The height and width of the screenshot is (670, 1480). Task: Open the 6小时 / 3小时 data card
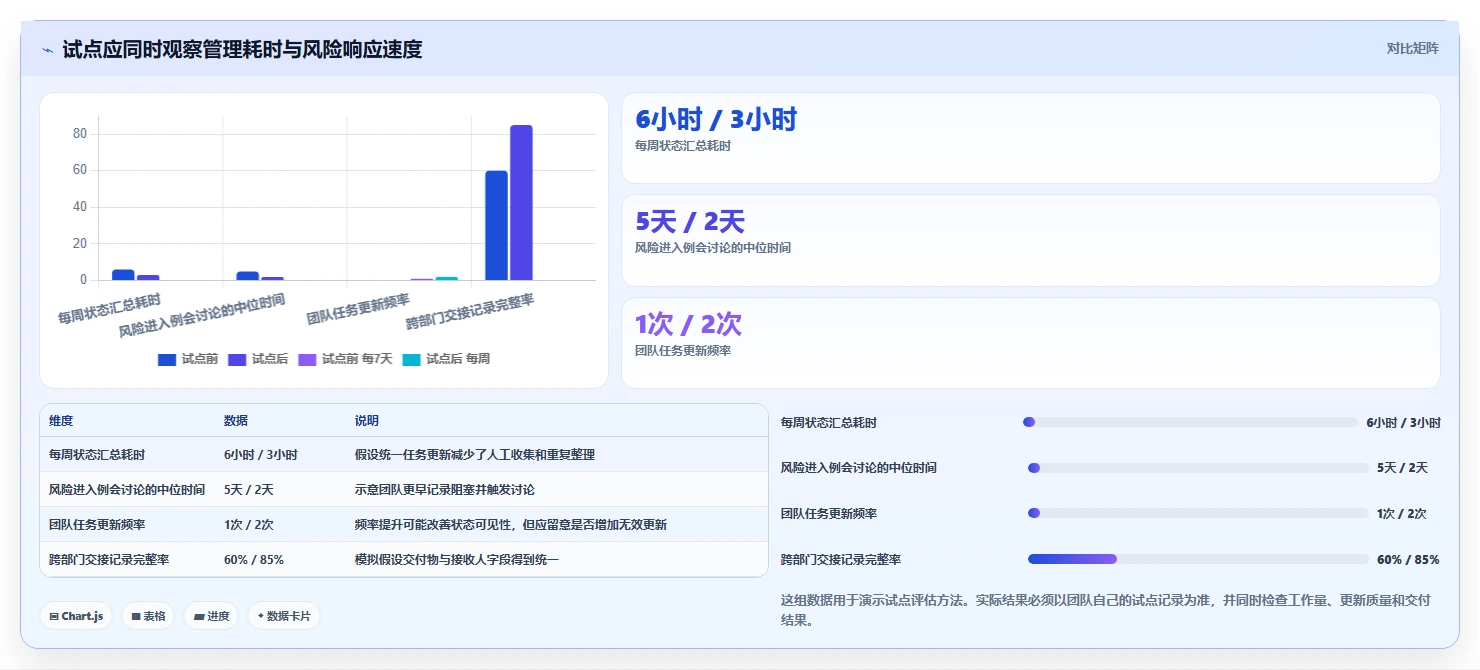click(1031, 138)
